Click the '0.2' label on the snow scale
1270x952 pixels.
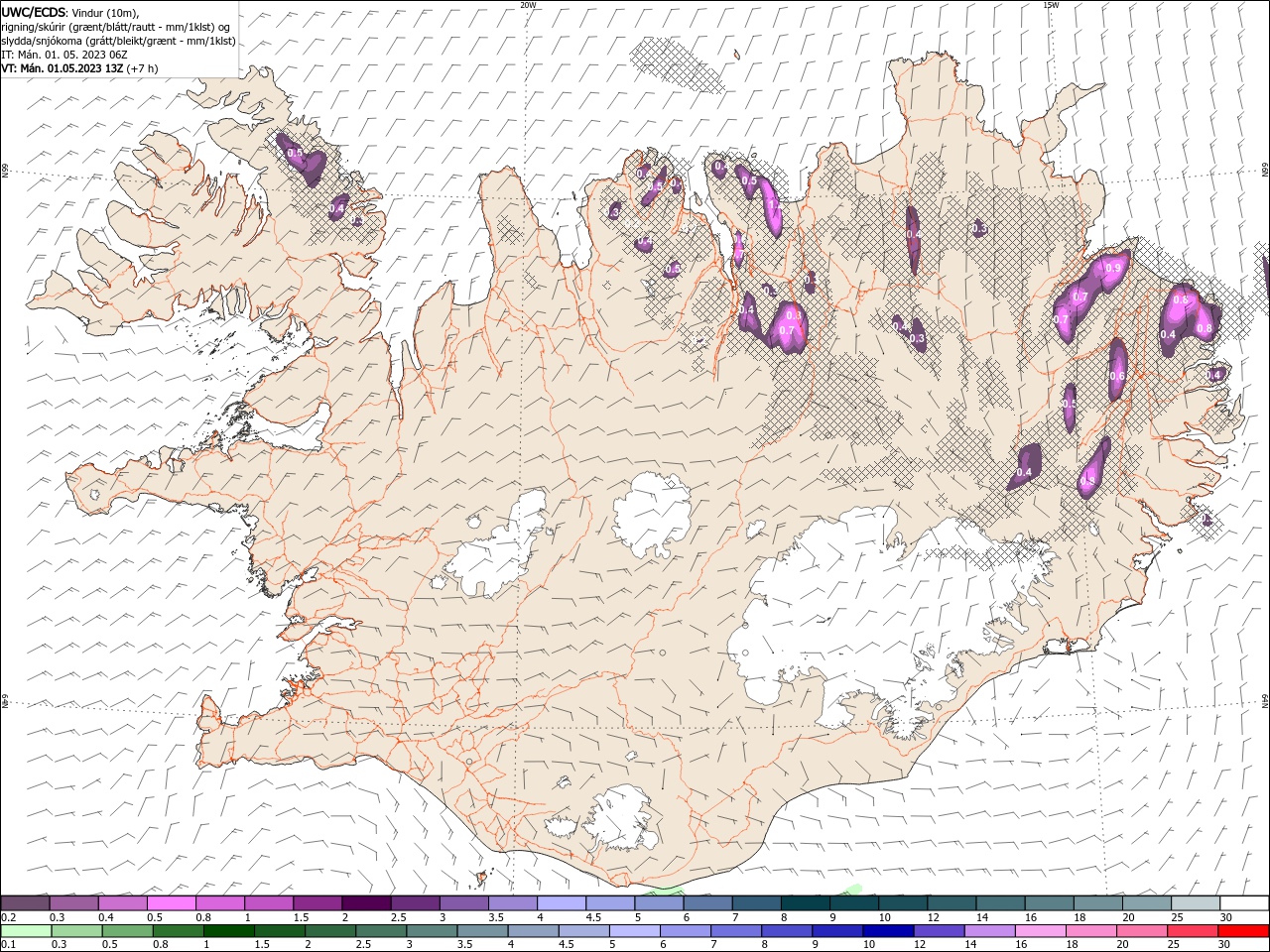pyautogui.click(x=8, y=917)
